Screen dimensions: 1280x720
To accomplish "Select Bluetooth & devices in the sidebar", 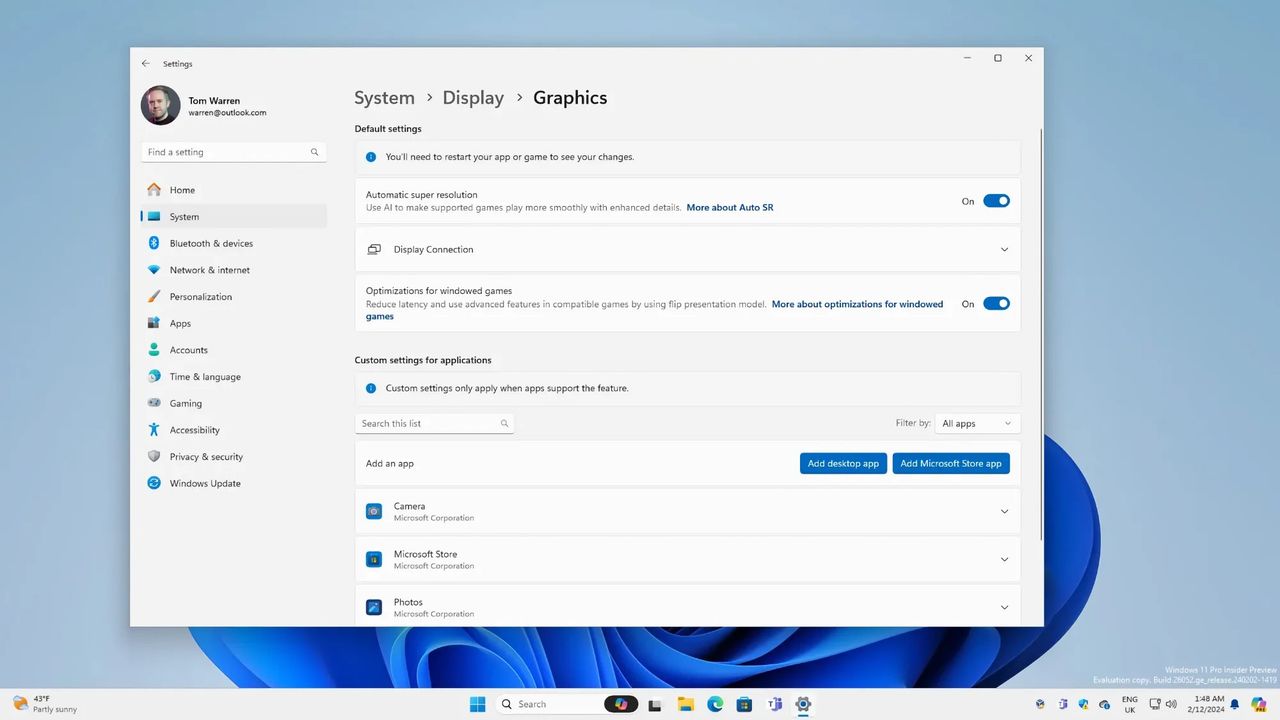I will tap(211, 243).
